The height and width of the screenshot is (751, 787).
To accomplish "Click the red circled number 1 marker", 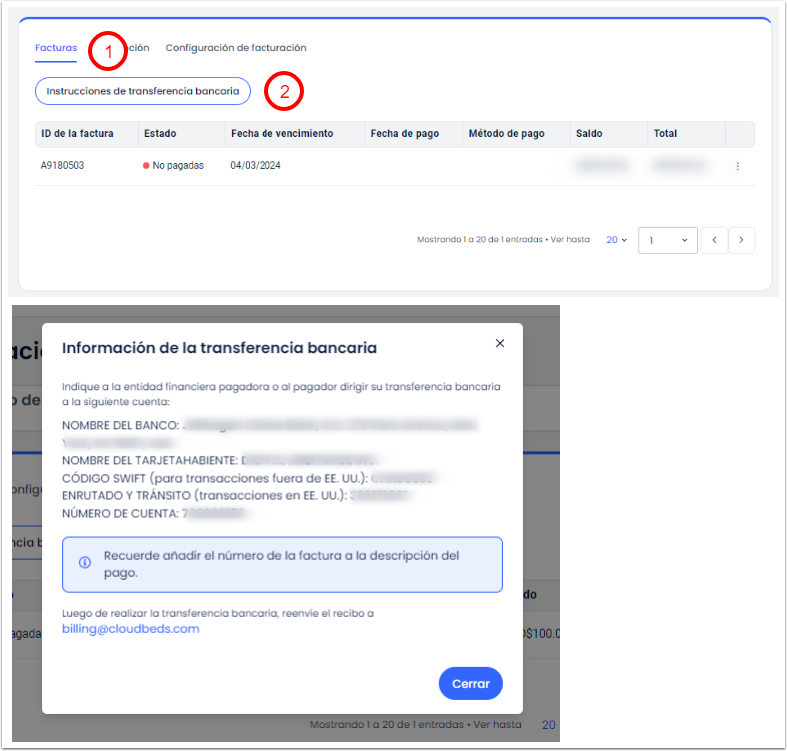I will point(108,51).
